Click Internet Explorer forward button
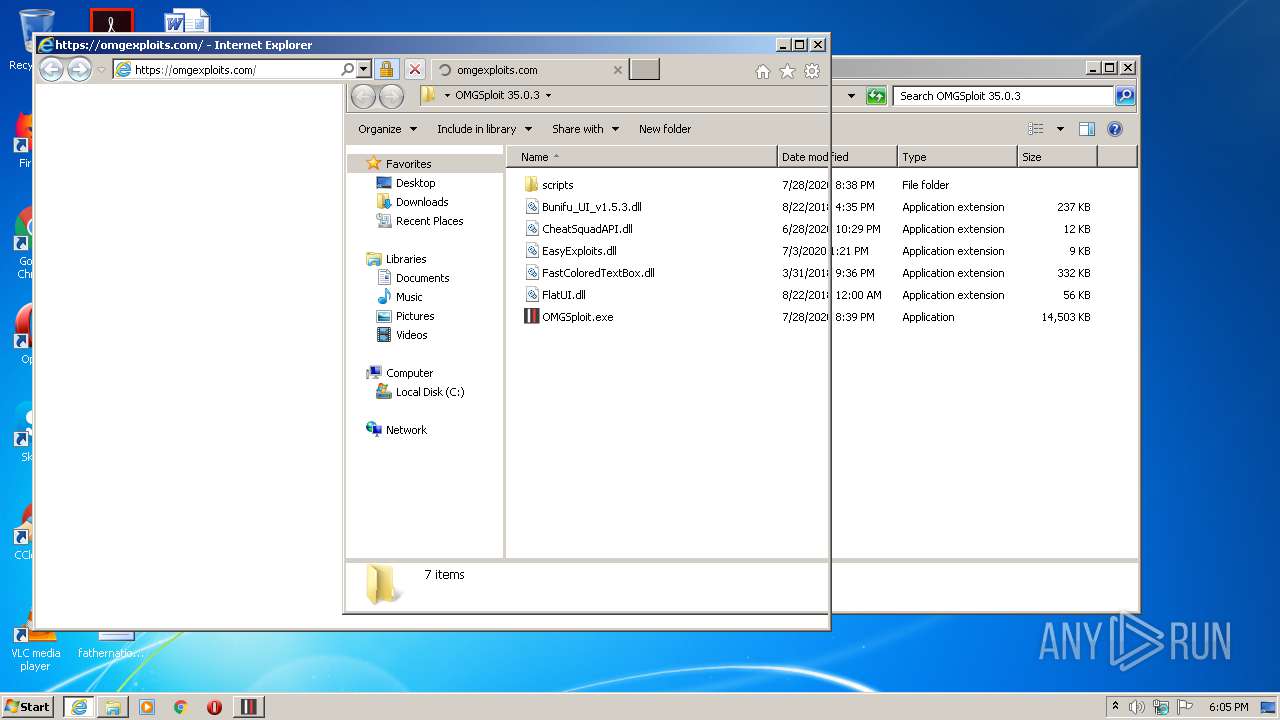The image size is (1280, 720). pos(79,69)
